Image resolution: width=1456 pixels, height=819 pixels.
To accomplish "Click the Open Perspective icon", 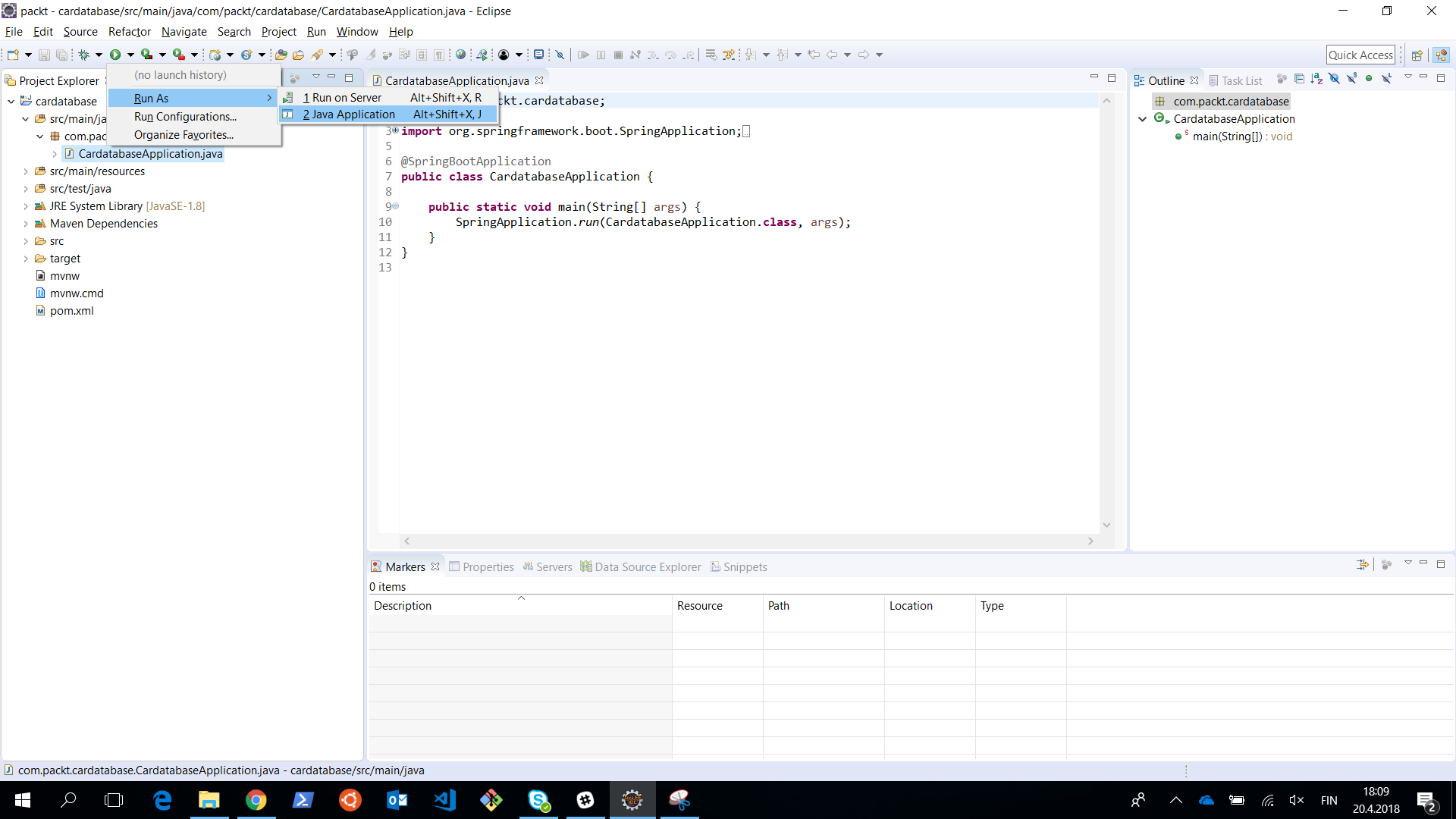I will [1417, 55].
